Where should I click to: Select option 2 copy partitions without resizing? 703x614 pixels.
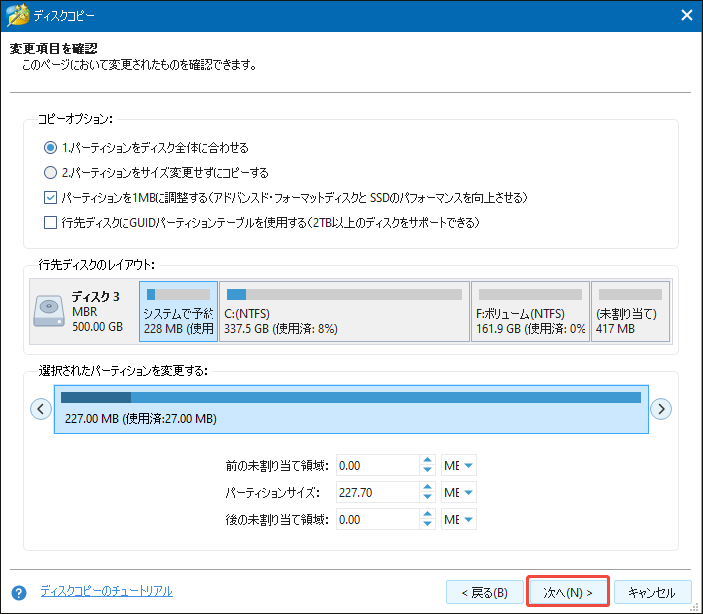pyautogui.click(x=50, y=173)
